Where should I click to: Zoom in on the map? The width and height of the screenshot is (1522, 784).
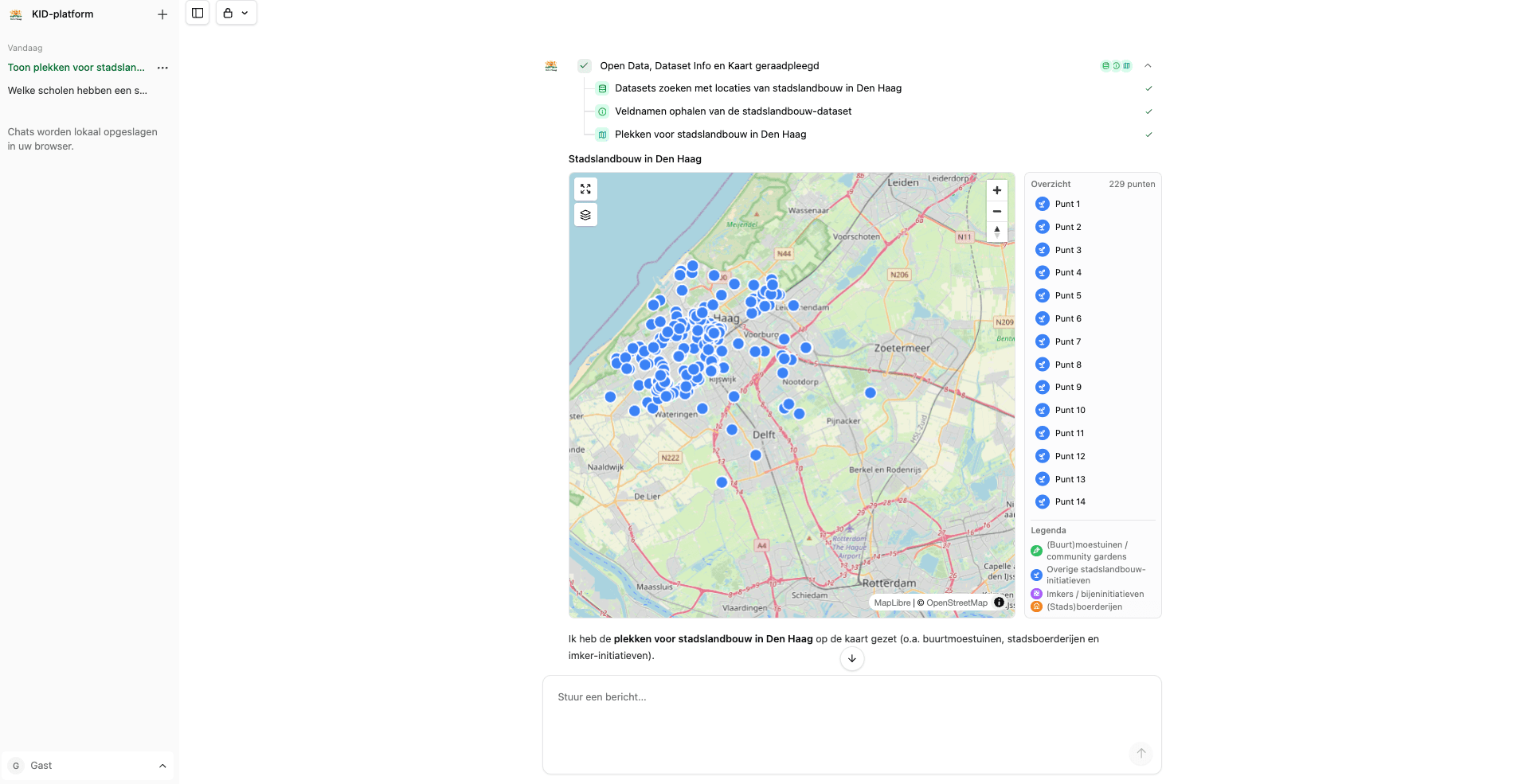click(x=996, y=190)
